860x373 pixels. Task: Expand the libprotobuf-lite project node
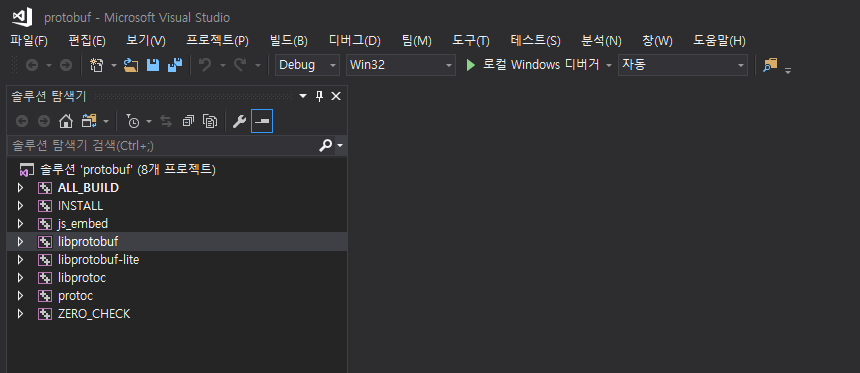(21, 259)
